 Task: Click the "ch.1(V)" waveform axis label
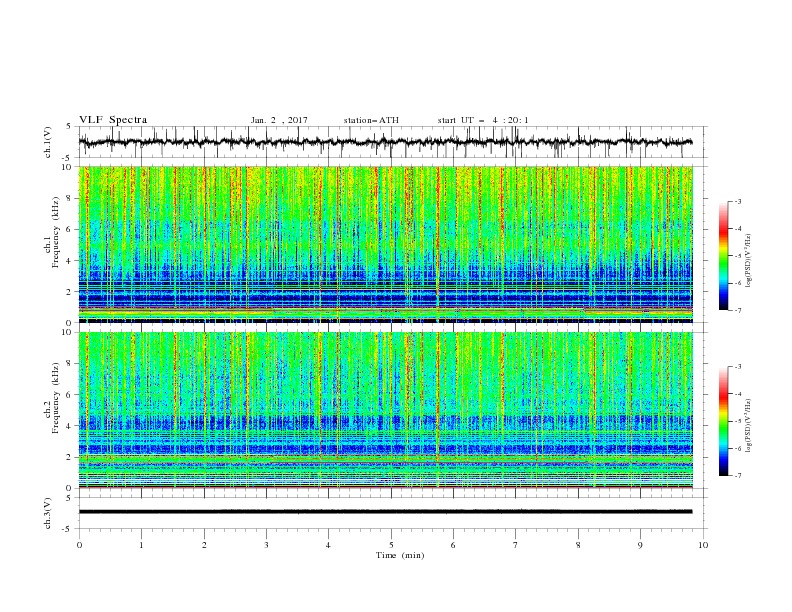[x=48, y=142]
